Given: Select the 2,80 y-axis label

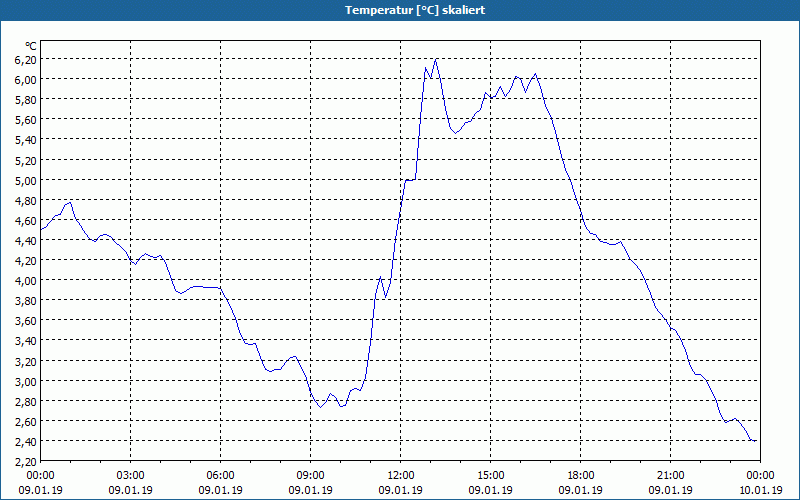Looking at the screenshot, I should (26, 402).
